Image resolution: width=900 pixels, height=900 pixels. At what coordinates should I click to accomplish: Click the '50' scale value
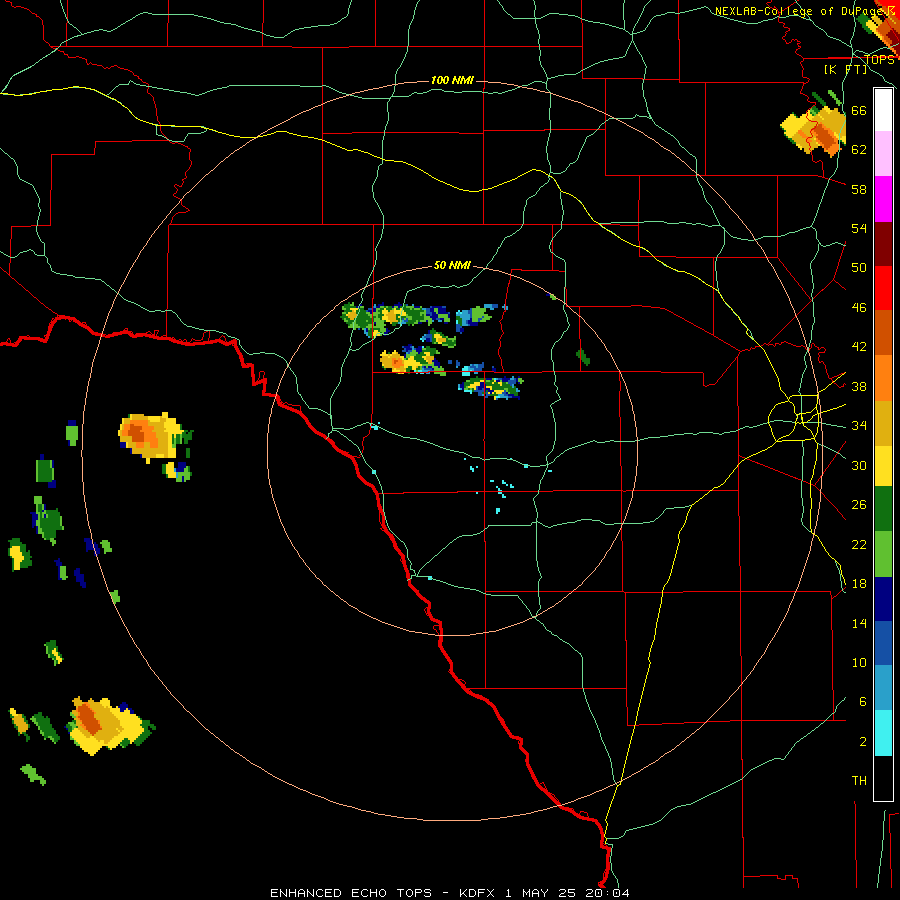(859, 268)
